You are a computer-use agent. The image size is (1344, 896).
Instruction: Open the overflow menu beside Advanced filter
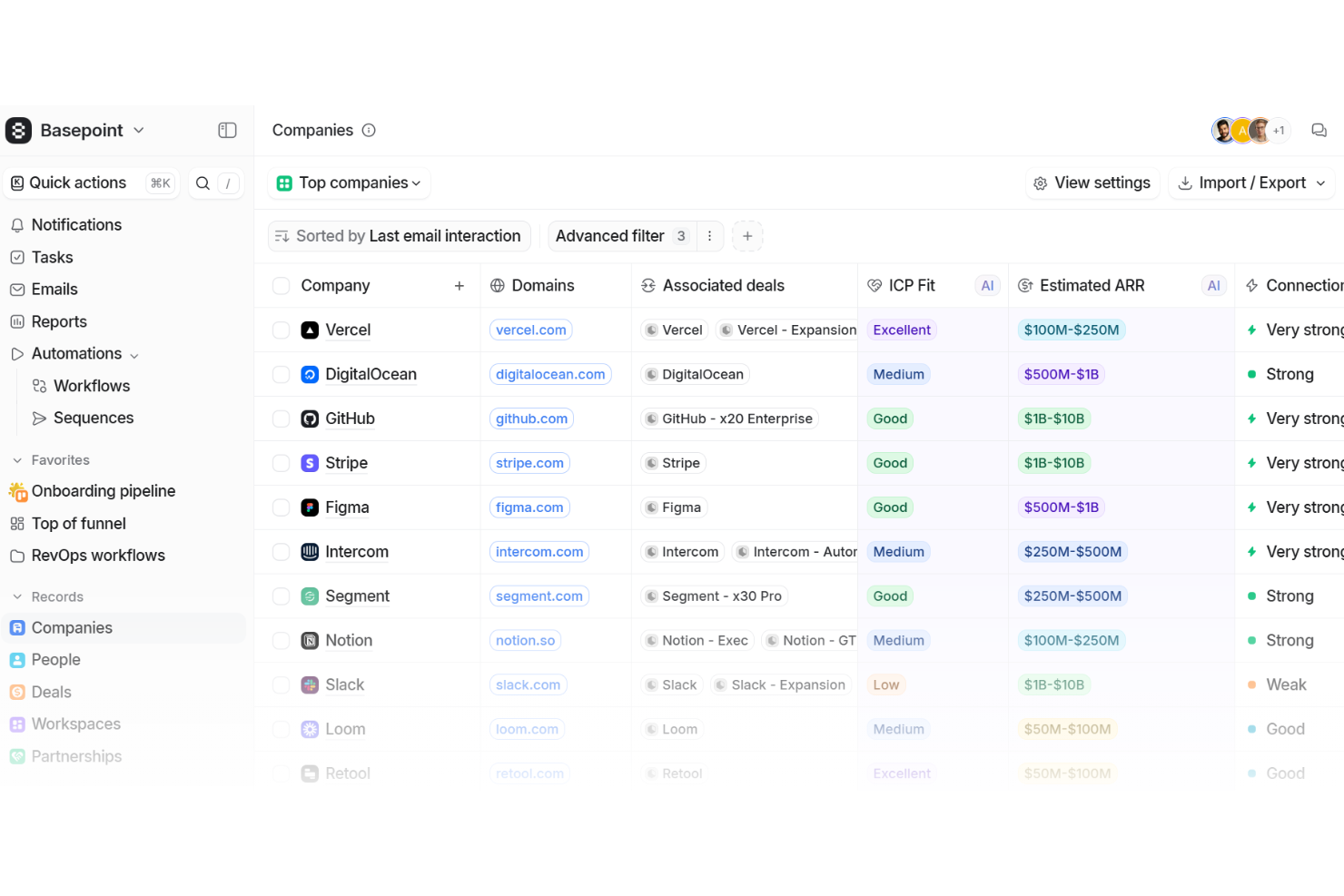[709, 235]
